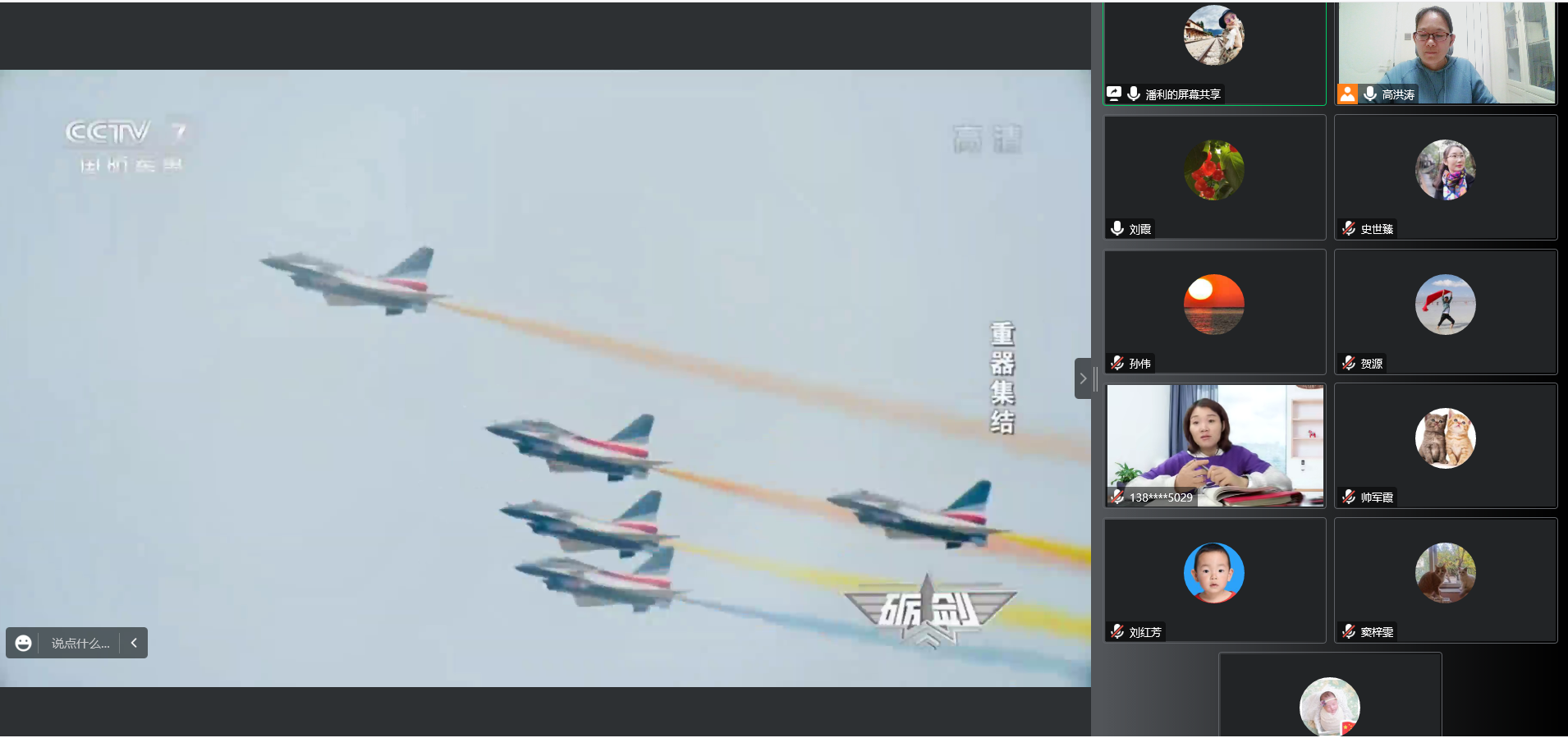
Task: Click the muted mic icon beside 138****5029
Action: 1117,497
